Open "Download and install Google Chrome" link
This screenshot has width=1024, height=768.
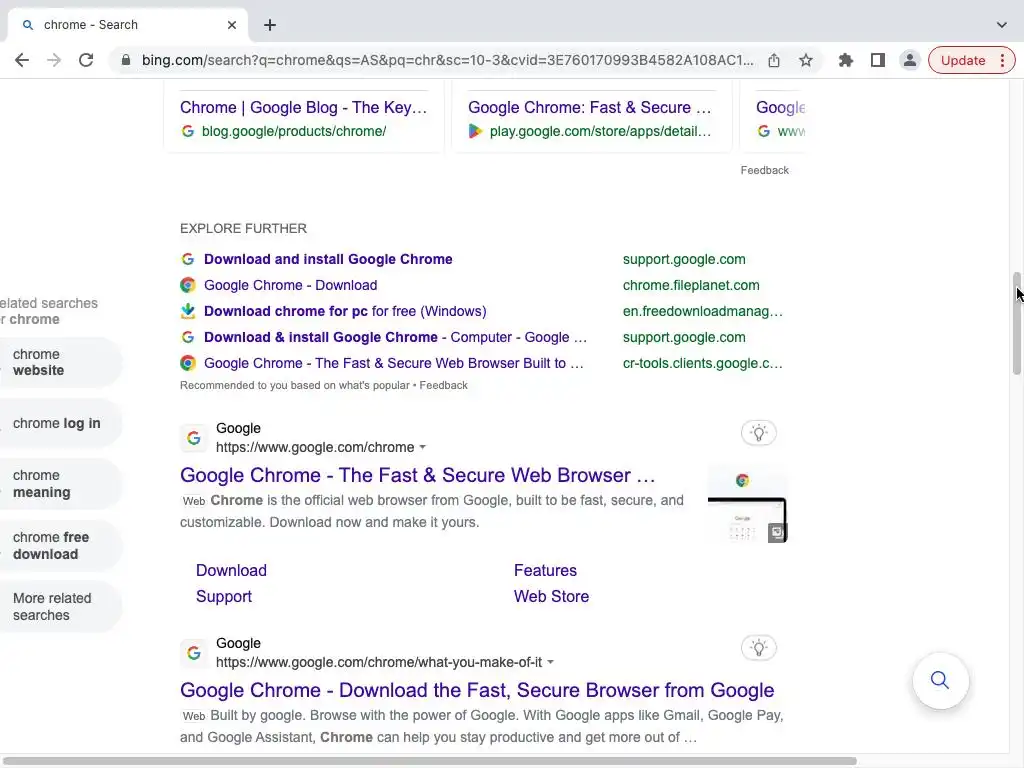pyautogui.click(x=328, y=259)
